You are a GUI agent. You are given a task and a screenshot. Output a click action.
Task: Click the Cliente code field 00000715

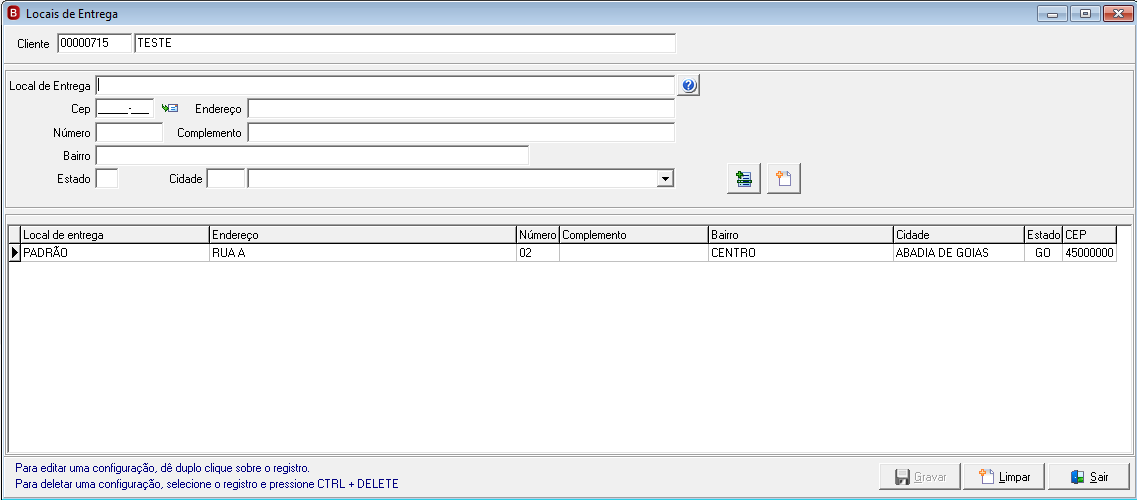tap(94, 43)
